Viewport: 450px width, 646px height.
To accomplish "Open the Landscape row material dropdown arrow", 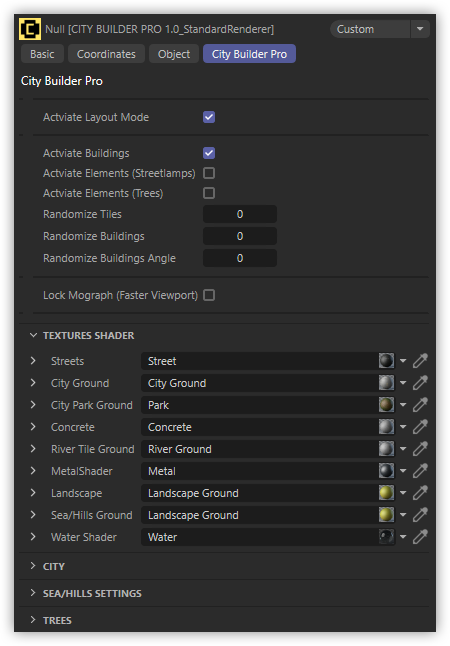I will pyautogui.click(x=403, y=493).
